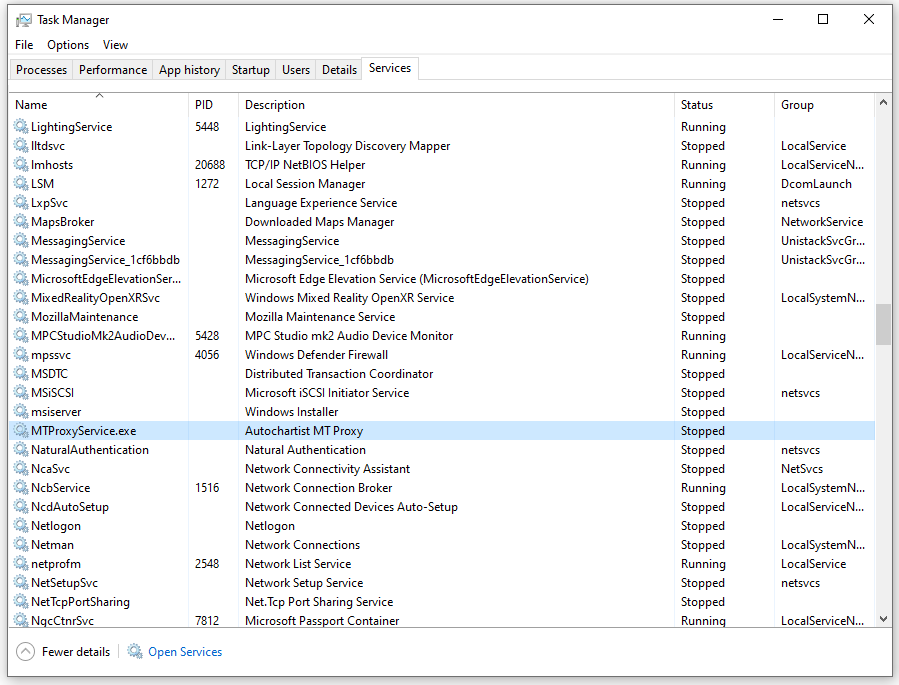899x685 pixels.
Task: Open the File menu
Action: tap(24, 45)
